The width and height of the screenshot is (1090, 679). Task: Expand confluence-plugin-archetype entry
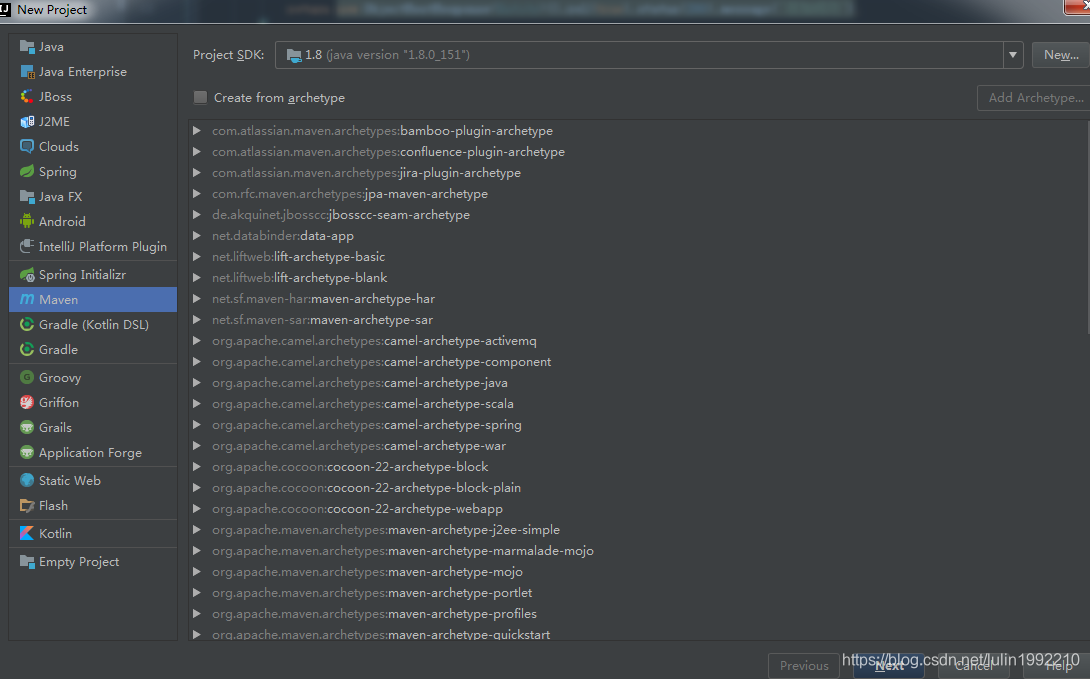point(197,152)
